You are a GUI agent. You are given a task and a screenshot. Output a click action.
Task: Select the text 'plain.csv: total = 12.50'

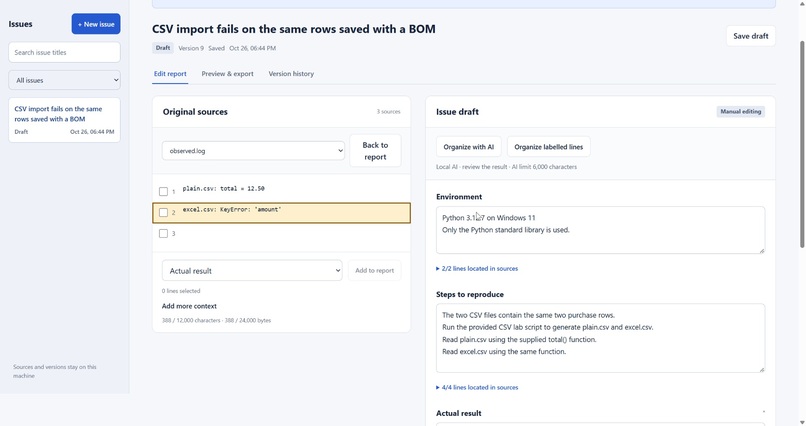click(224, 189)
